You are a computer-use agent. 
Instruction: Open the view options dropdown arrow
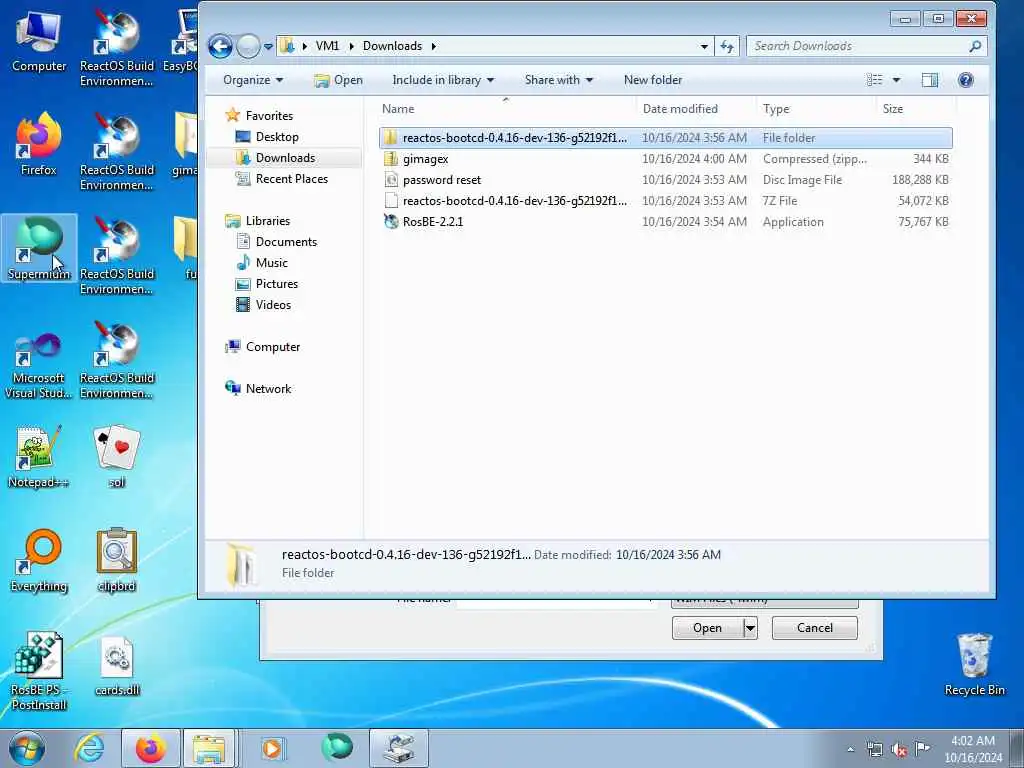pyautogui.click(x=897, y=80)
